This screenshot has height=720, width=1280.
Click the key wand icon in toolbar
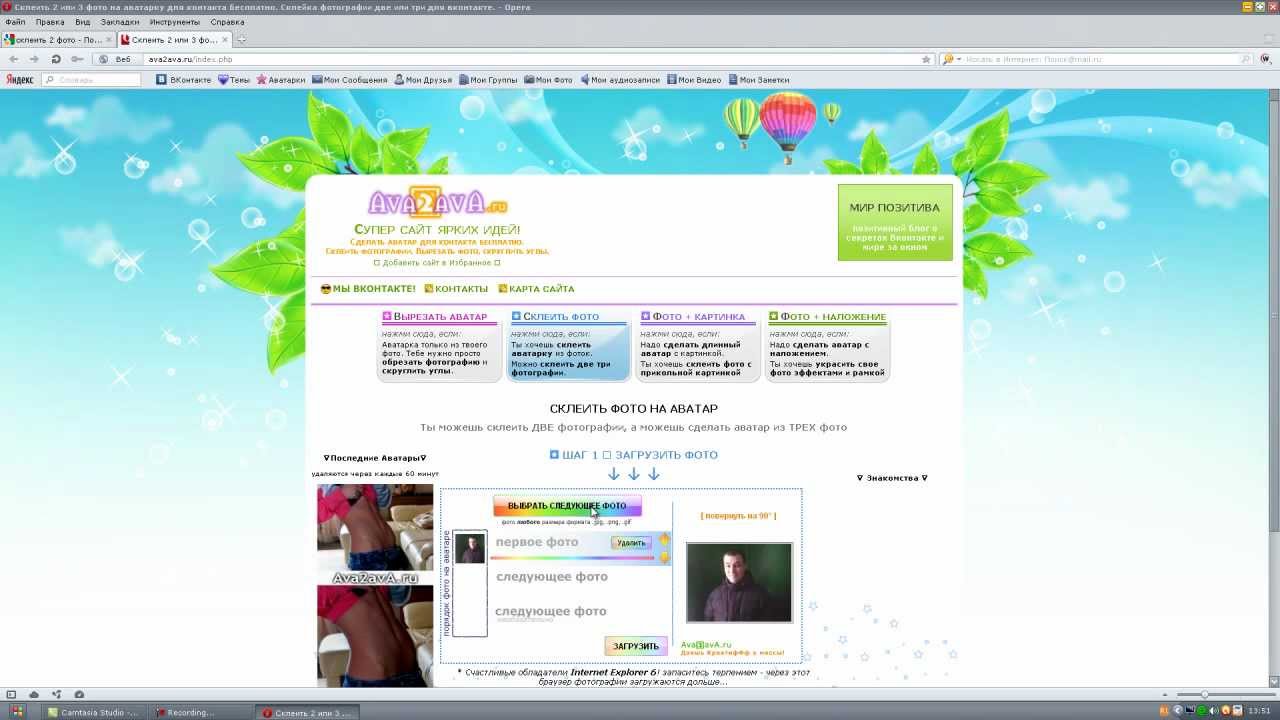tap(77, 59)
